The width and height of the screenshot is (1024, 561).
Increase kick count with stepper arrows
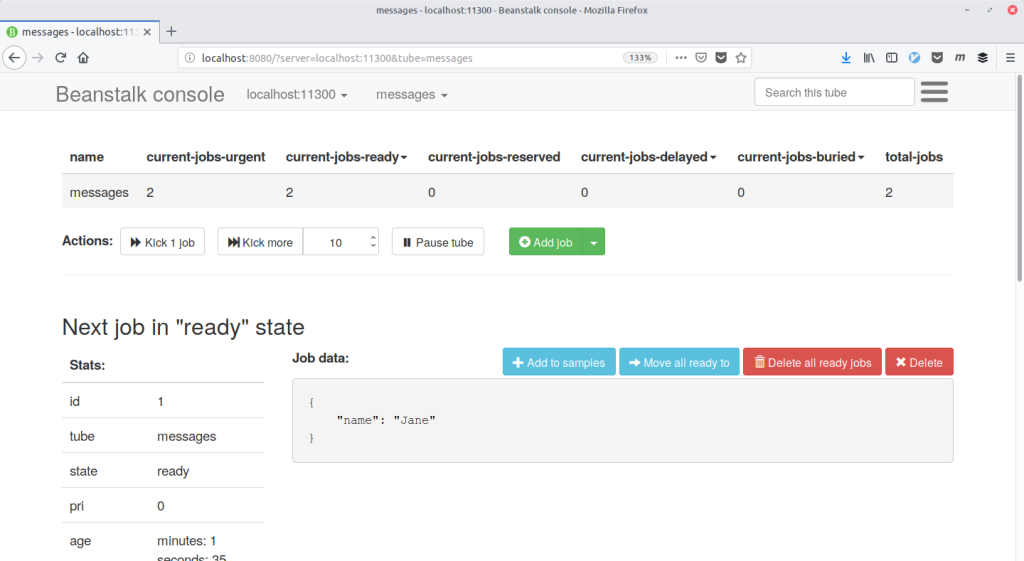click(373, 238)
